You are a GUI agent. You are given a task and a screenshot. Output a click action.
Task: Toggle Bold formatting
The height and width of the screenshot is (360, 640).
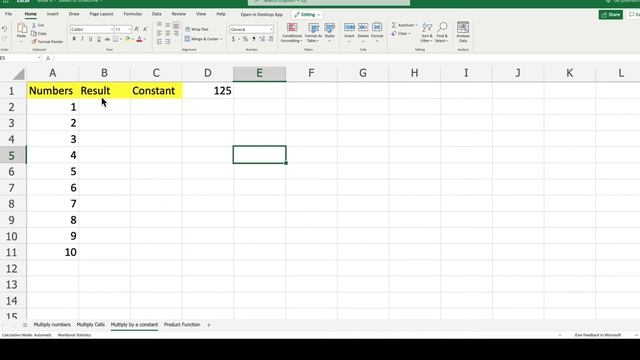click(74, 39)
